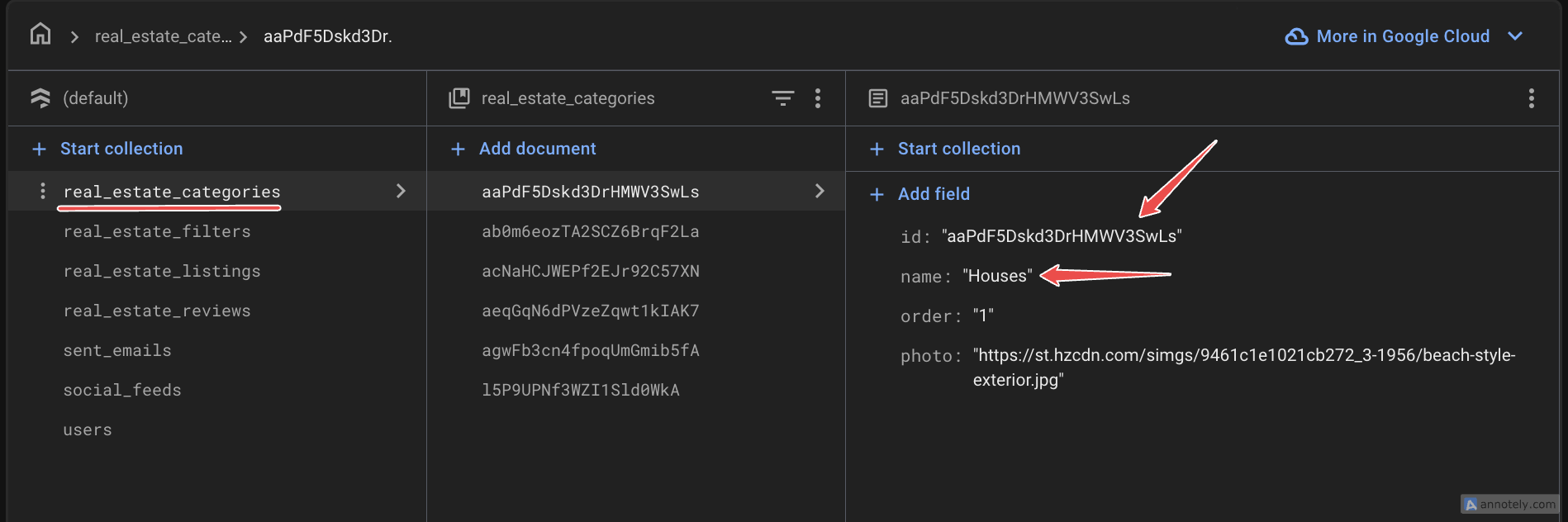Open the Google Cloud icon link
This screenshot has height=522, width=1568.
(1296, 36)
